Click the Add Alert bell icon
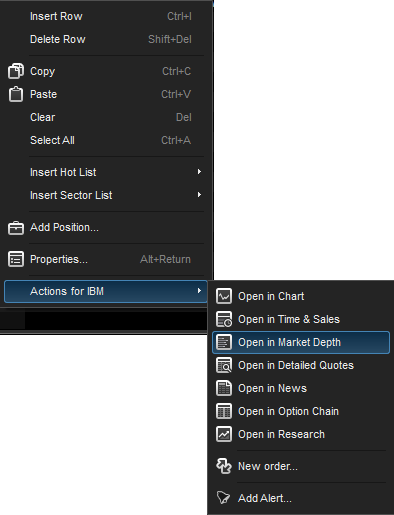The height and width of the screenshot is (515, 394). [x=223, y=498]
